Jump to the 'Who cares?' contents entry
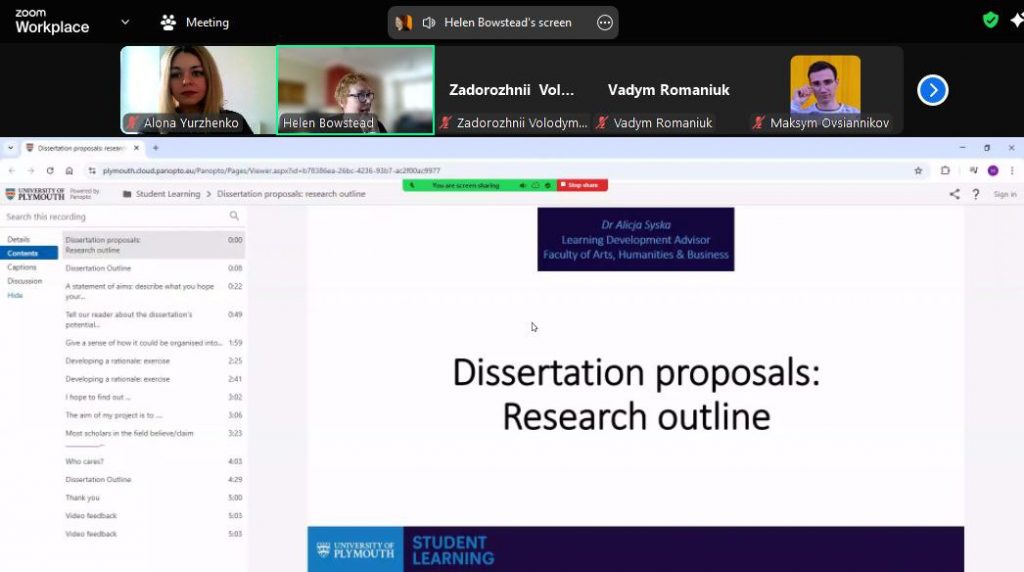The height and width of the screenshot is (572, 1024). tap(85, 461)
